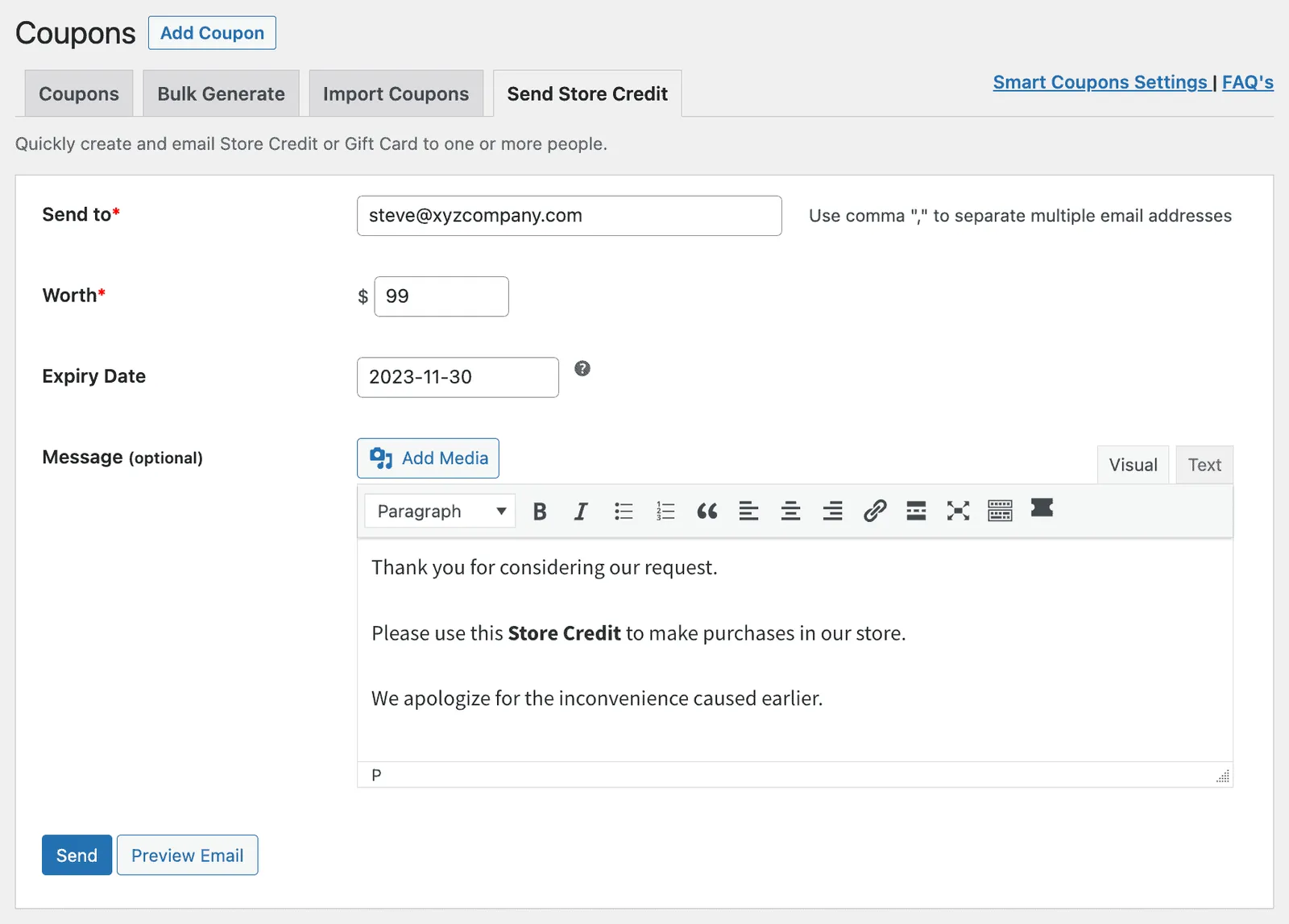Toggle the editor toolbar keyboard icon

[1000, 512]
